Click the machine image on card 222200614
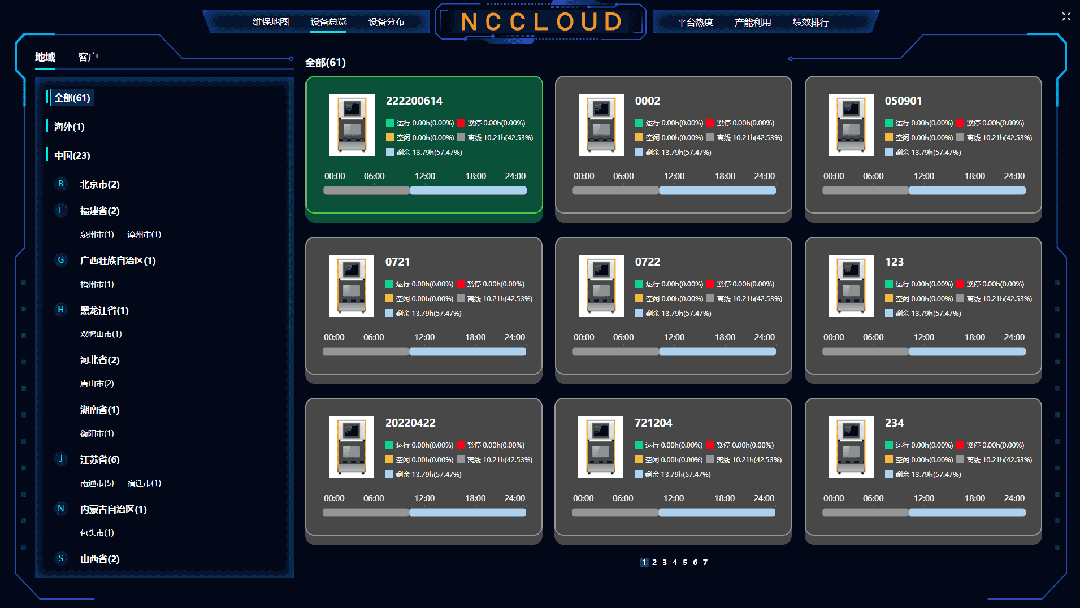The width and height of the screenshot is (1080, 608). (x=351, y=125)
